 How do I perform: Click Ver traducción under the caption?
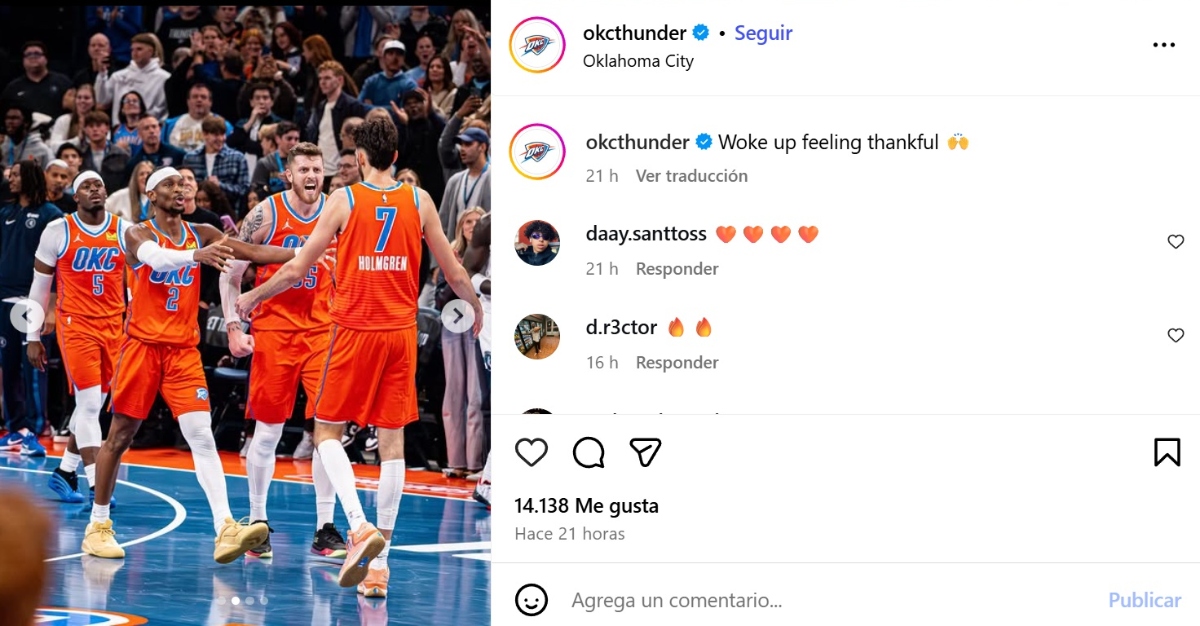pyautogui.click(x=692, y=176)
